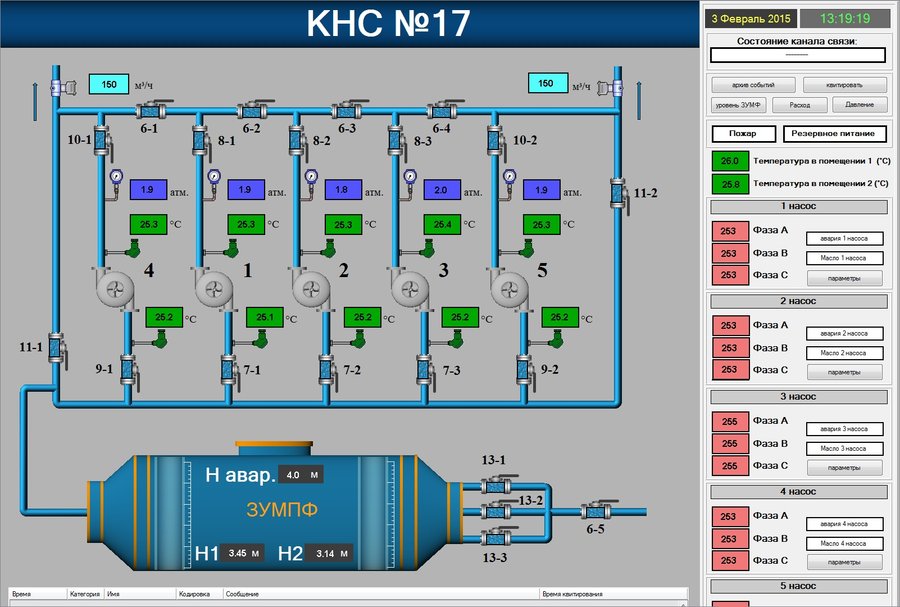Click the Время квитирования column header

pyautogui.click(x=573, y=594)
